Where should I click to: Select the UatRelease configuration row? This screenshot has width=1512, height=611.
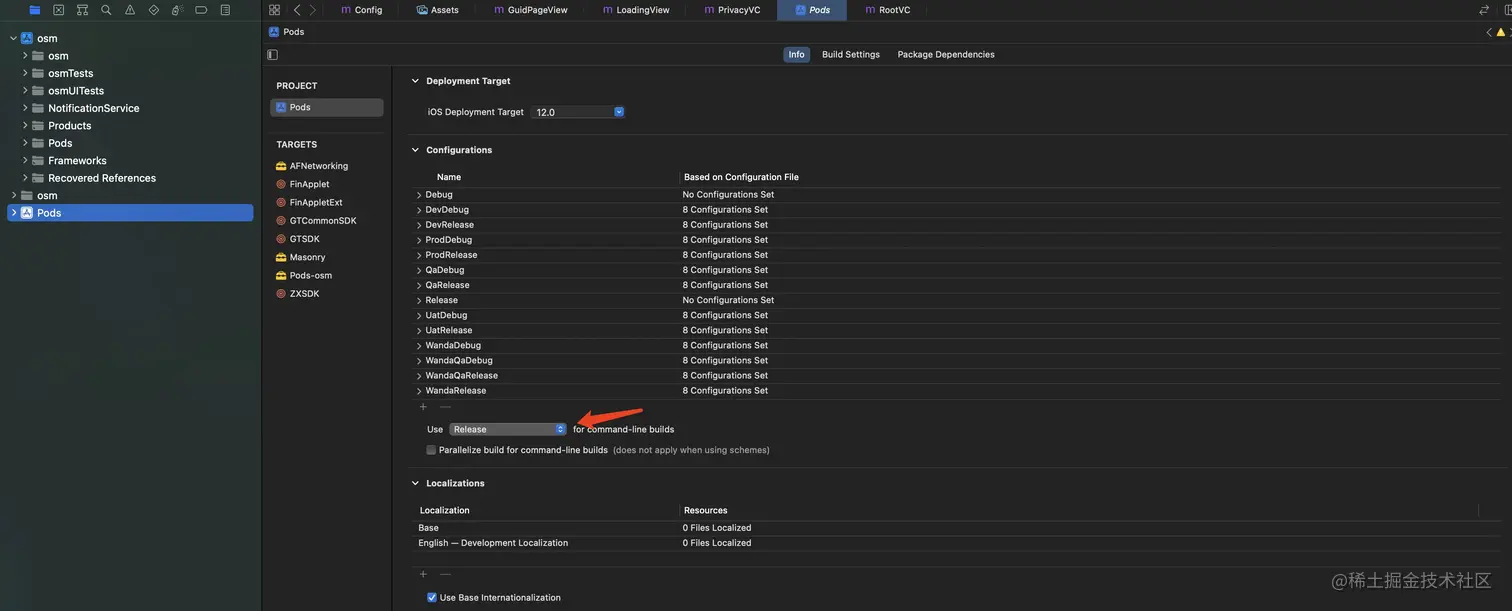955,331
